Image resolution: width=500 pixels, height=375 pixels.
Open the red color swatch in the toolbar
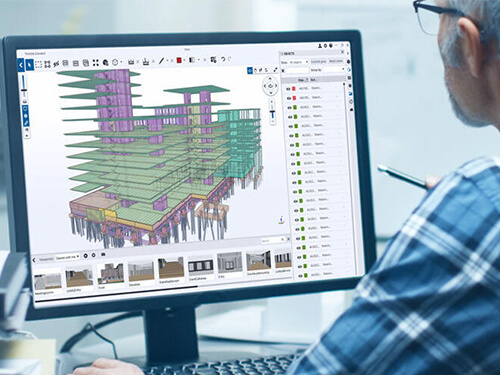(179, 60)
